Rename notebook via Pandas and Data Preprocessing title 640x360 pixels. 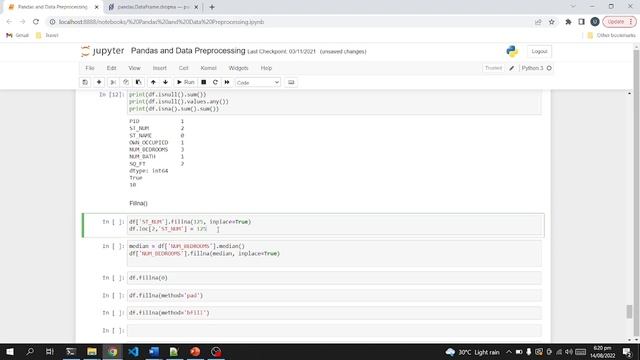(188, 51)
